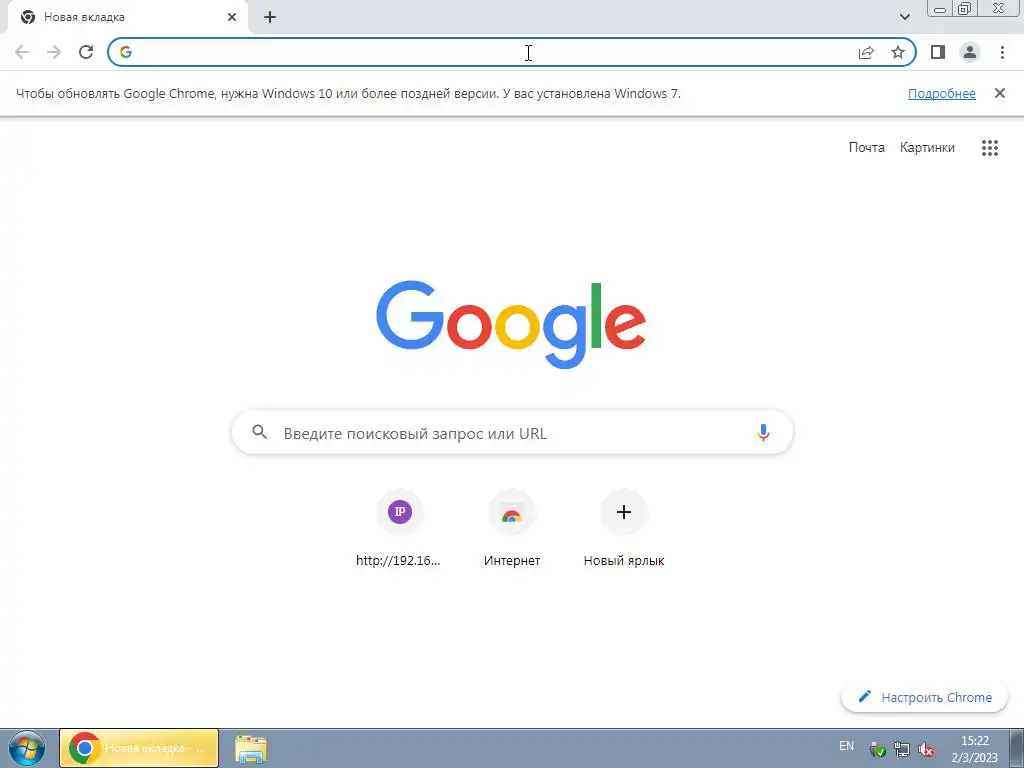1024x768 pixels.
Task: Start voice search with the microphone icon
Action: [x=763, y=432]
